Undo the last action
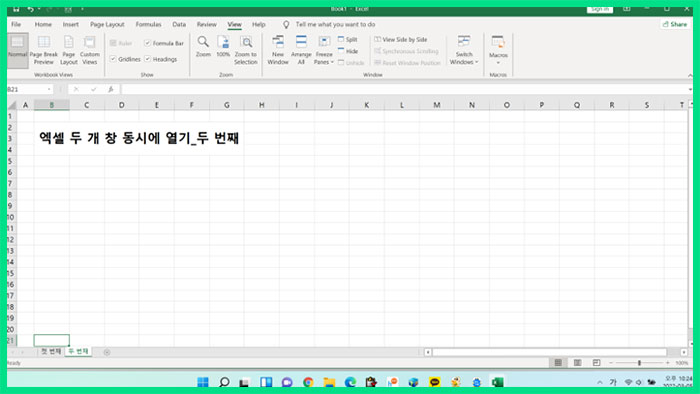The height and width of the screenshot is (394, 700). (30, 9)
